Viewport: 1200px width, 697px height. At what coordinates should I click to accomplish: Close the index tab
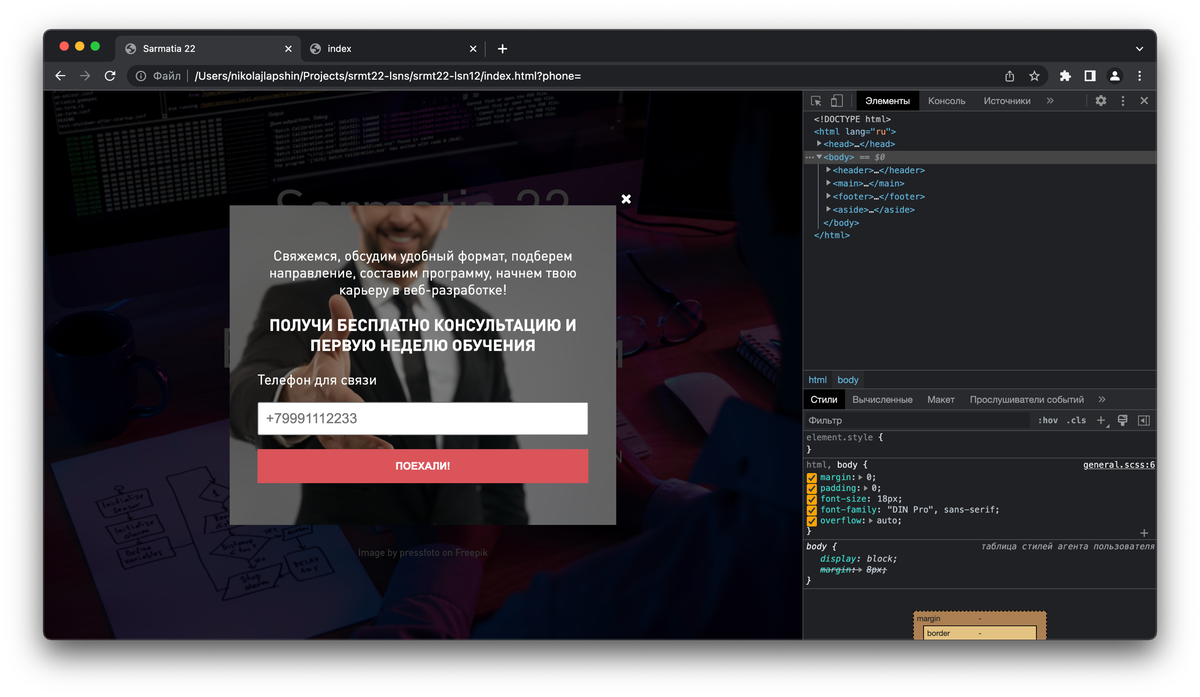474,48
